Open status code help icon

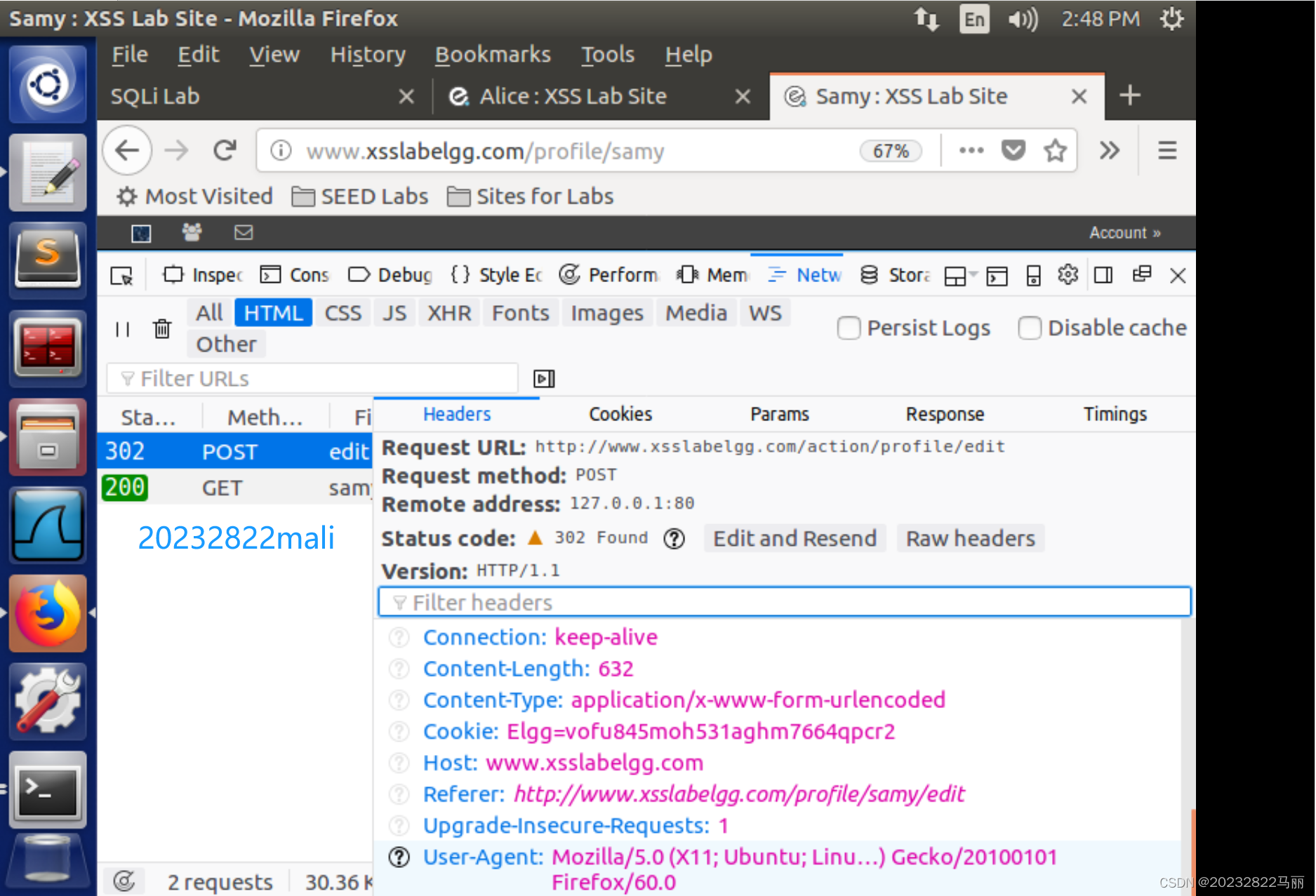click(x=674, y=539)
